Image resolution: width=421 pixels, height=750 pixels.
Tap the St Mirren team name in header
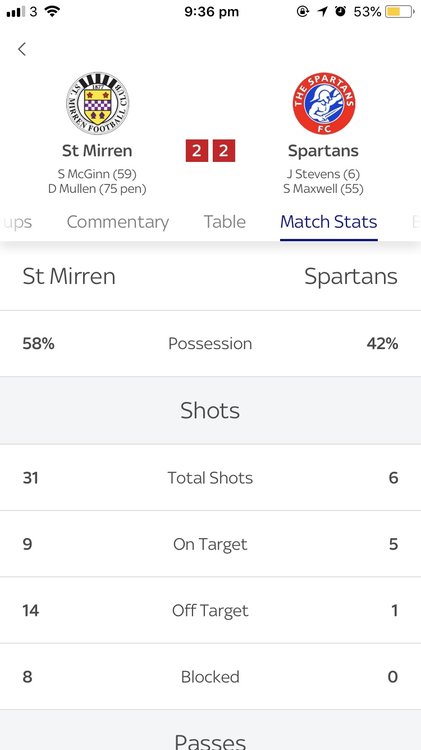pos(97,151)
